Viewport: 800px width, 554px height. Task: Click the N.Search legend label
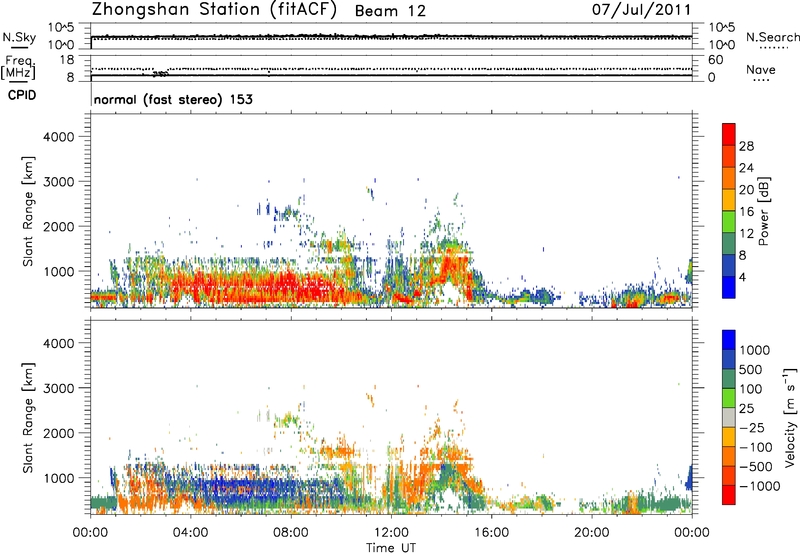pos(772,37)
